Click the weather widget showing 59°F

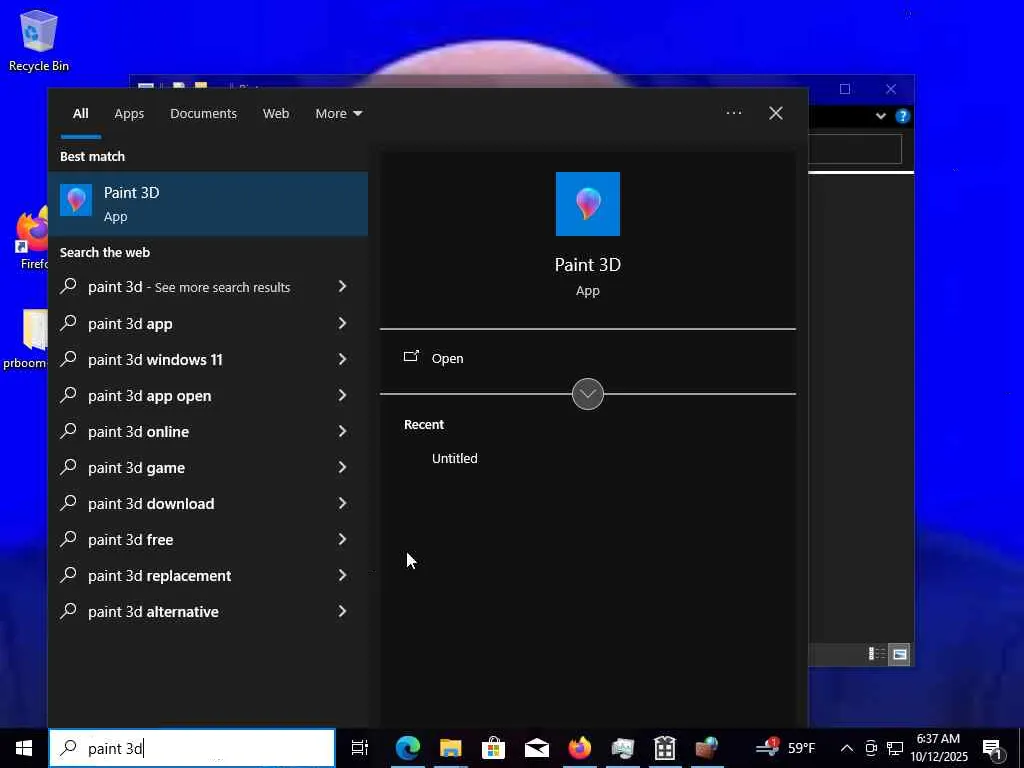786,748
